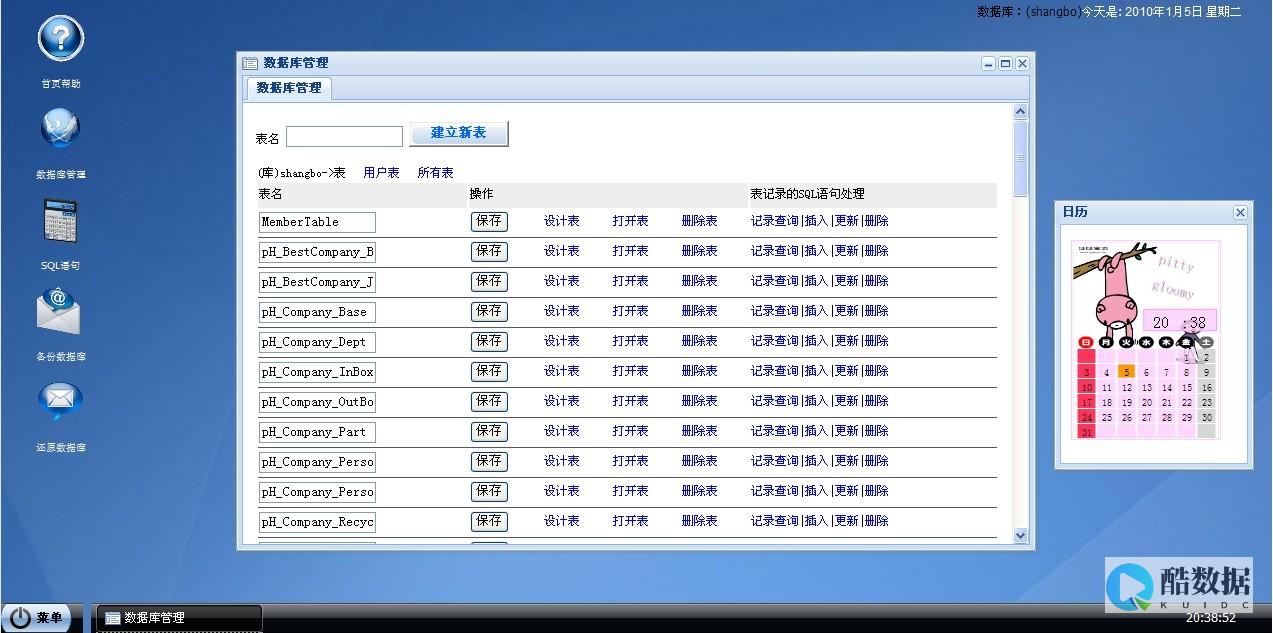This screenshot has width=1273, height=633.
Task: Click scrollbar up arrow in 数据库管理 window
Action: click(x=1021, y=112)
